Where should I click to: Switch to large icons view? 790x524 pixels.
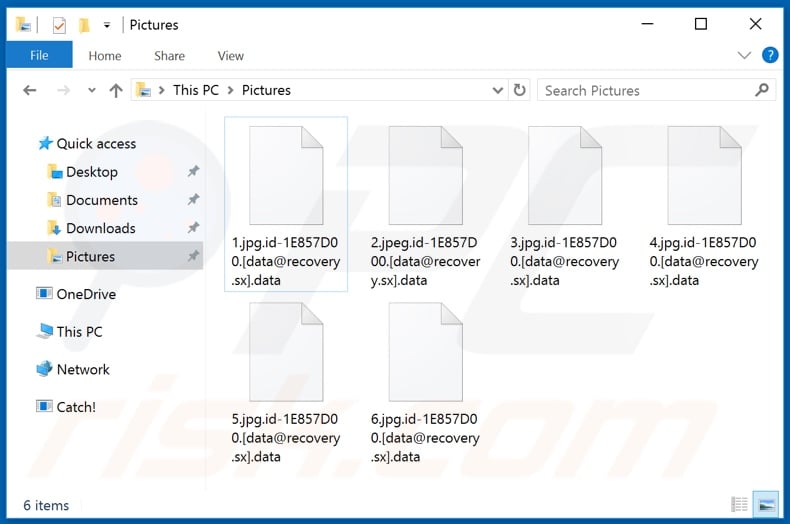(766, 505)
